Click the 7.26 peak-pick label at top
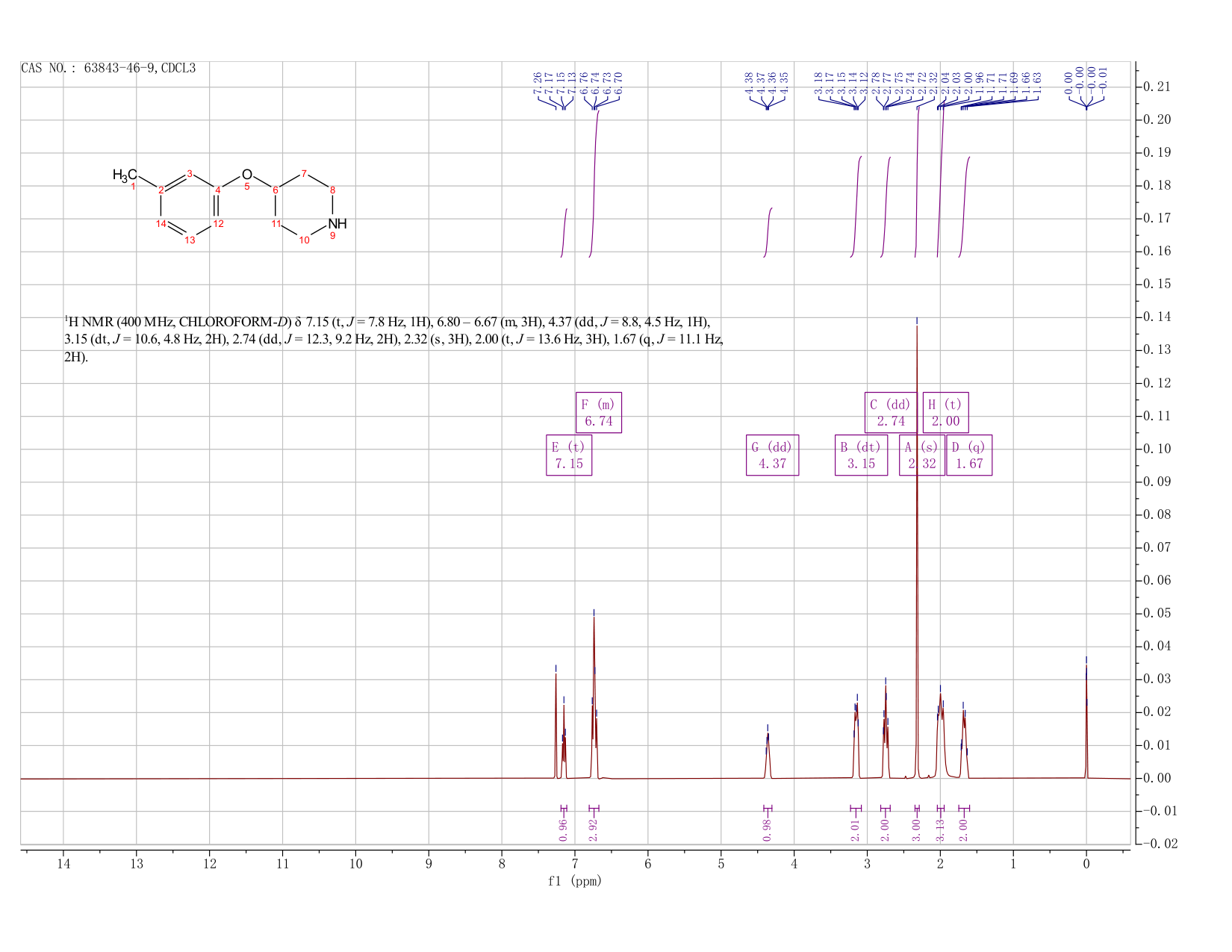Image resolution: width=1232 pixels, height=952 pixels. coord(537,84)
